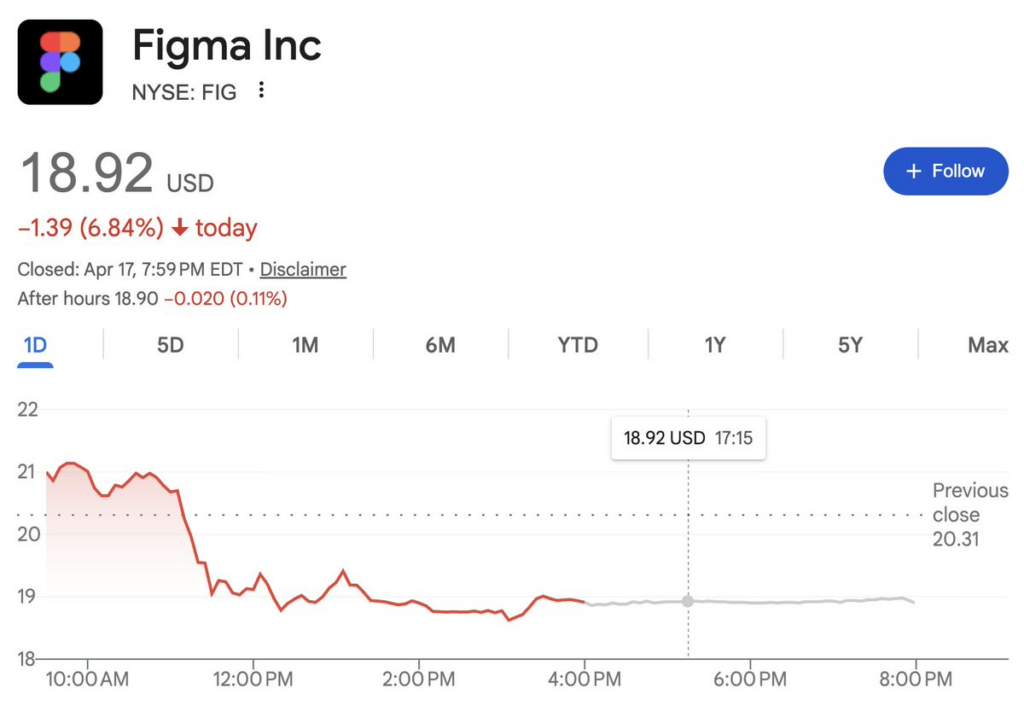Select the YTD tab
The width and height of the screenshot is (1024, 706).
[577, 345]
